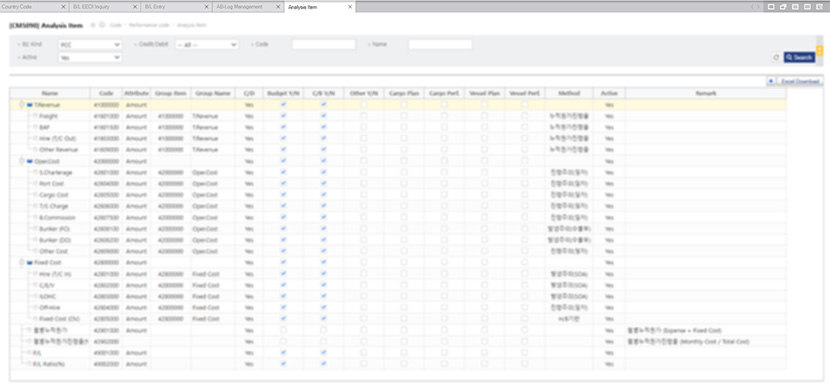
Task: Select the Hire (T/C In) row
Action: (398, 274)
